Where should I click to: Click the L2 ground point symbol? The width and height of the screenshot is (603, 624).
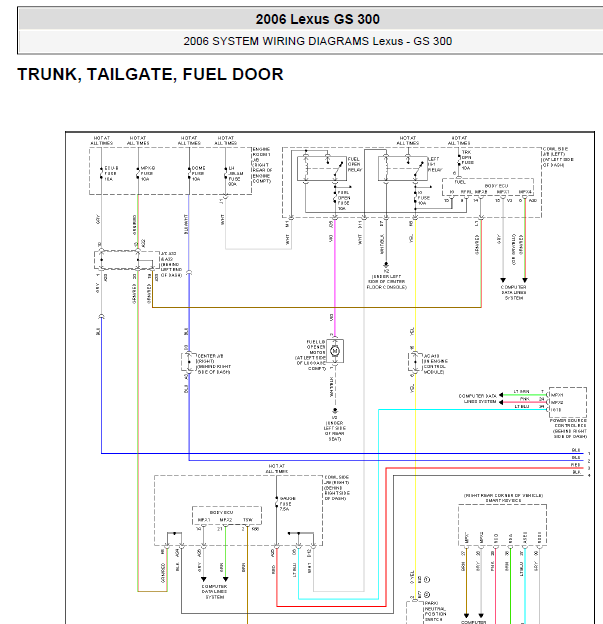coord(335,411)
